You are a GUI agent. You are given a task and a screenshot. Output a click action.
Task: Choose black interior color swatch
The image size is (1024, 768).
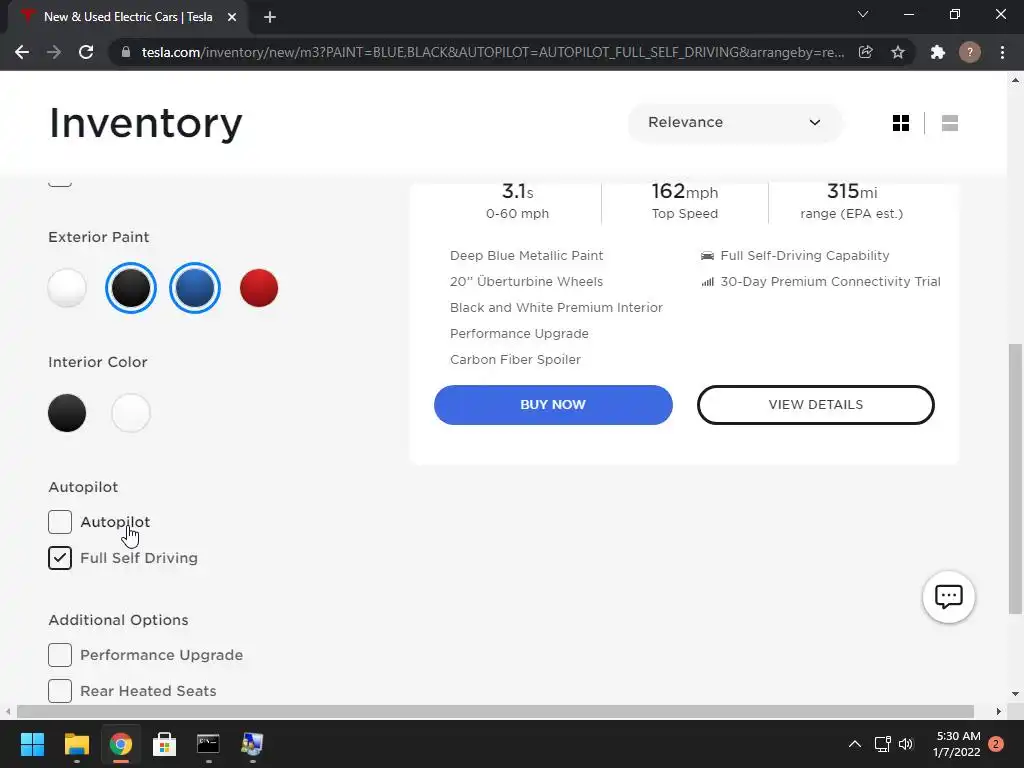67,413
